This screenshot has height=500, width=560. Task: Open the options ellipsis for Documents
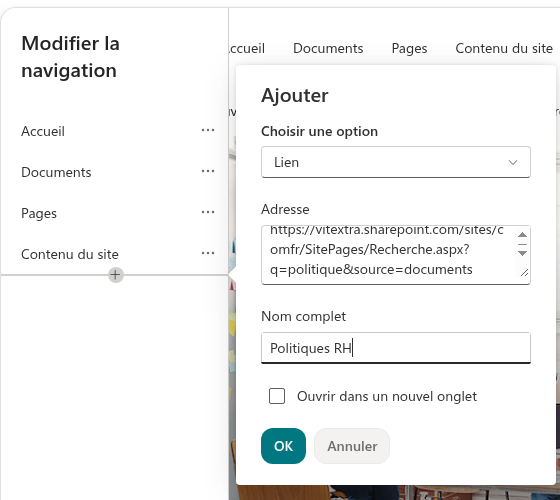click(x=208, y=171)
